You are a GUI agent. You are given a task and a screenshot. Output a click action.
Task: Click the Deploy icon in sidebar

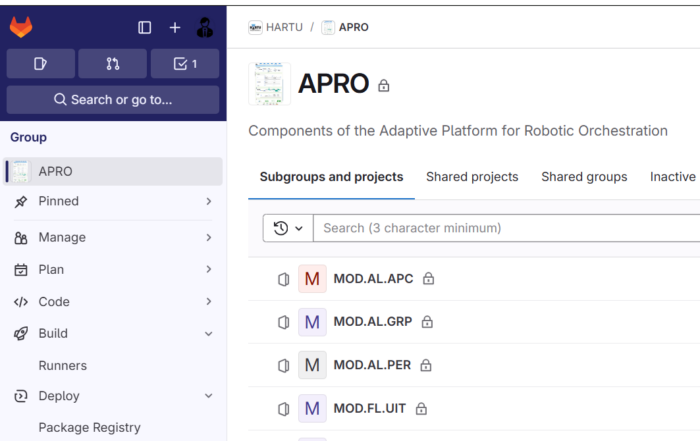(21, 396)
